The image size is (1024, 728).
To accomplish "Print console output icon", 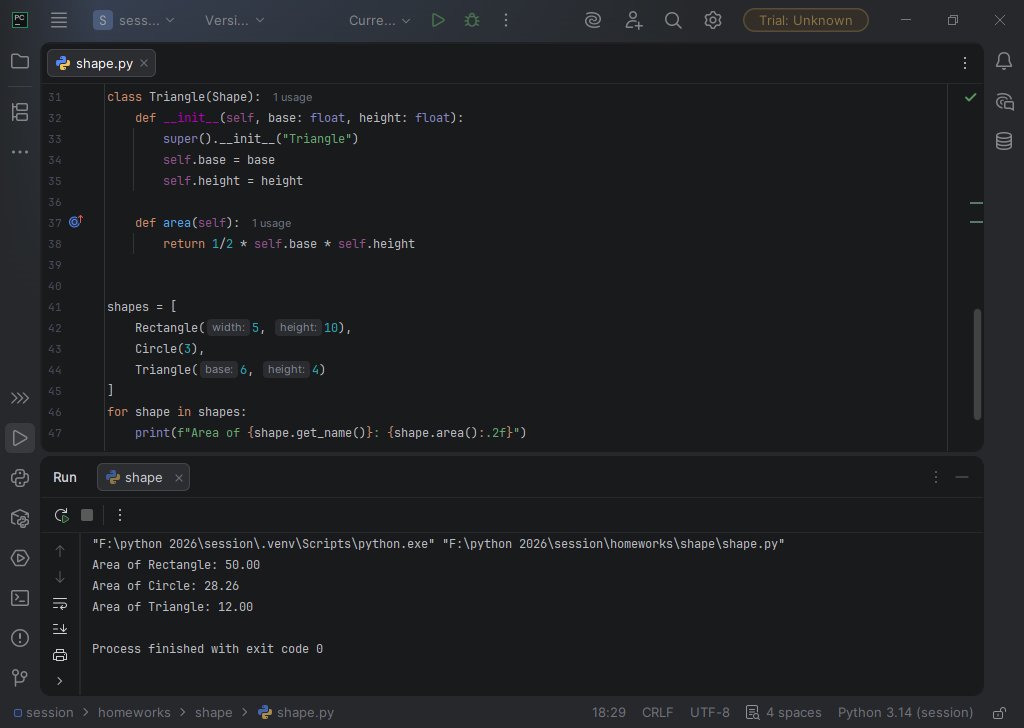I will (x=59, y=655).
